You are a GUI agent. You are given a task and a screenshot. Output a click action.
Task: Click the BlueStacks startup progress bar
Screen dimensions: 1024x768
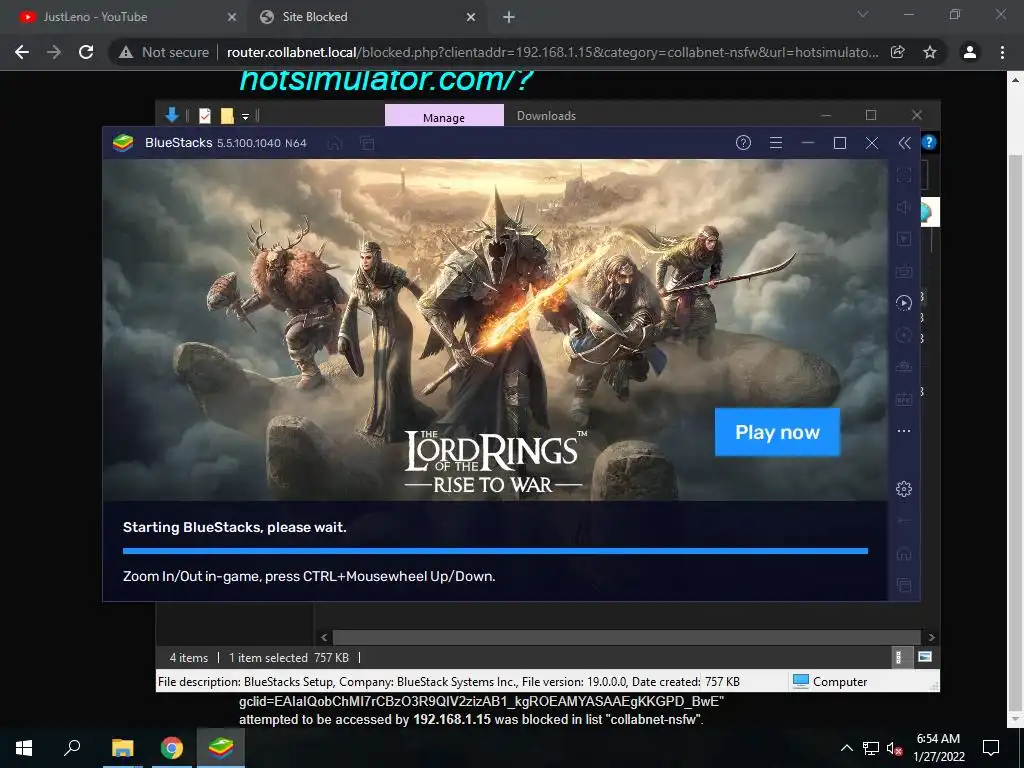point(495,551)
